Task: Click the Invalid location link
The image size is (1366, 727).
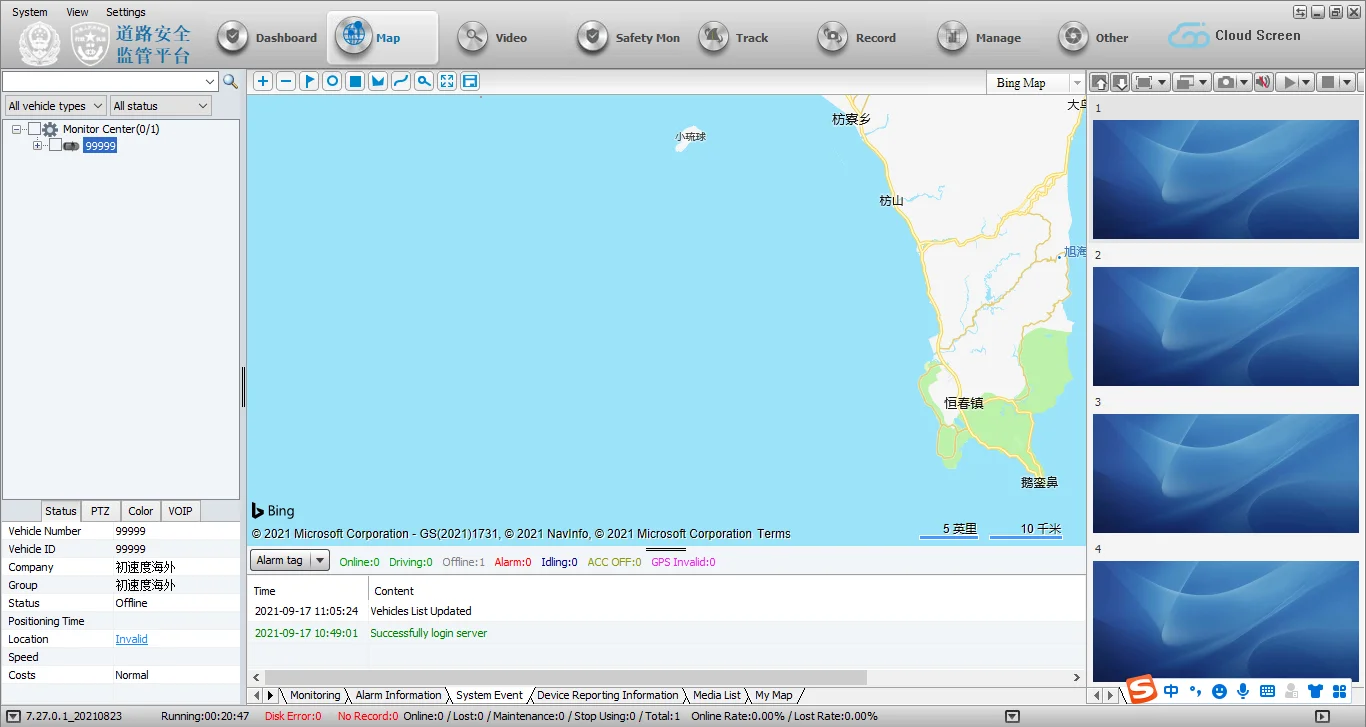Action: [x=131, y=640]
